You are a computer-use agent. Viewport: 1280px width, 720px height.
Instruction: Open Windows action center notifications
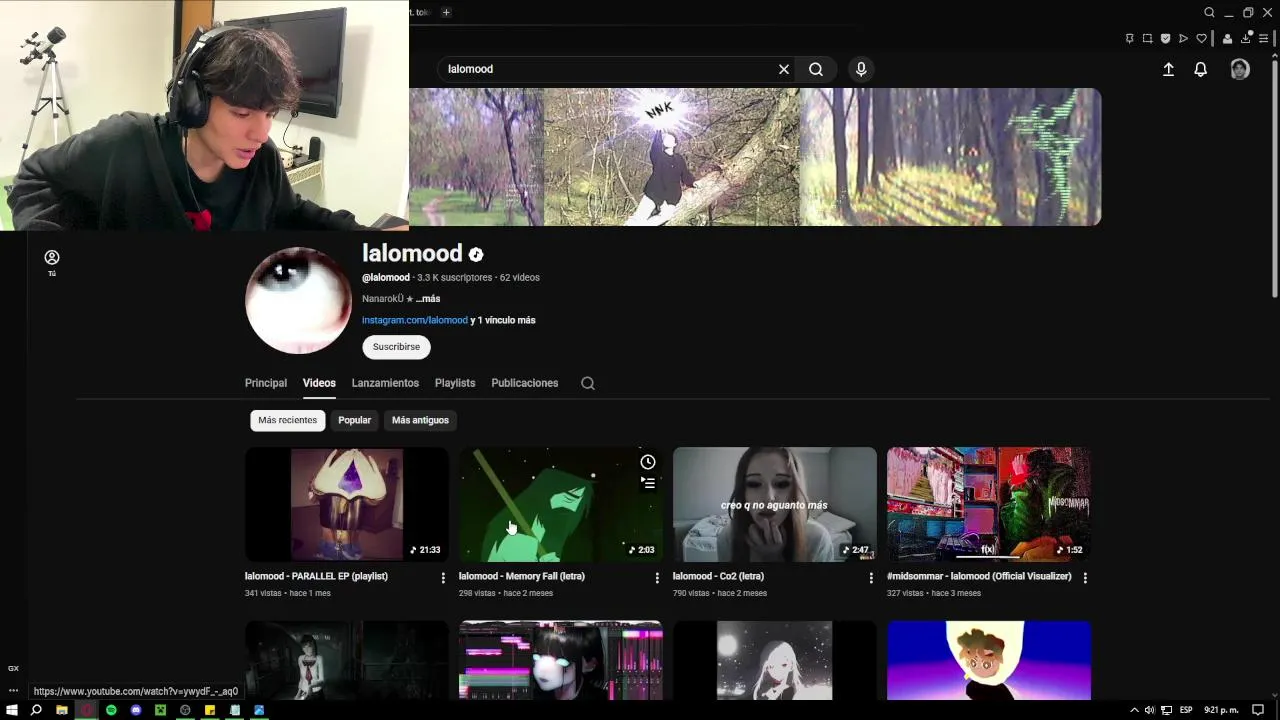coord(1258,710)
